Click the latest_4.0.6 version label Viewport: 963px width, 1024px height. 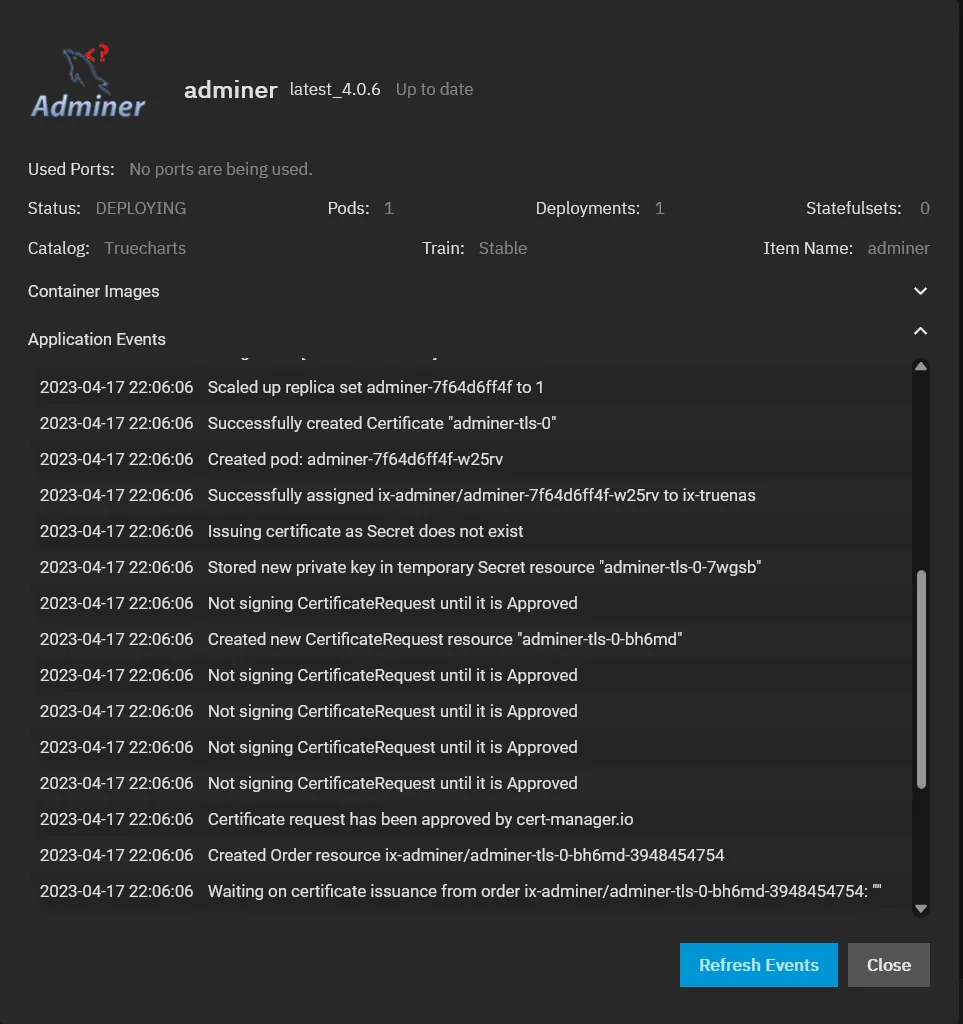click(x=334, y=89)
